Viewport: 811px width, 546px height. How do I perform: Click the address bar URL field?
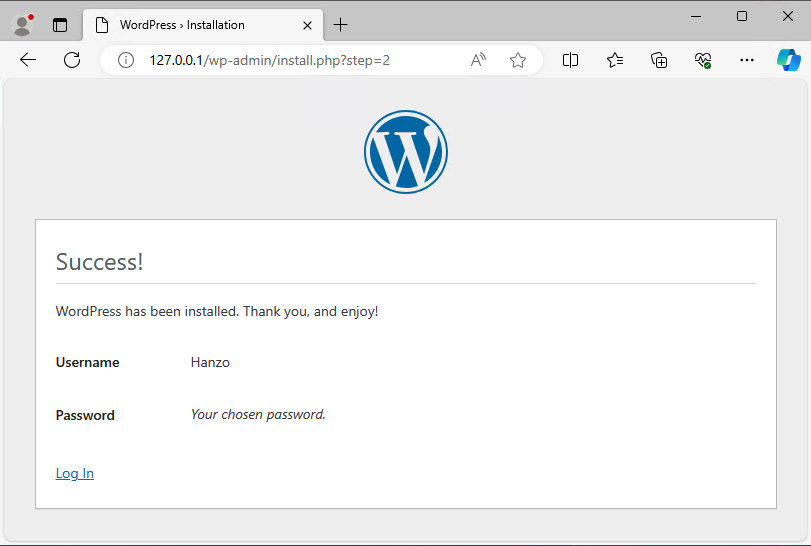[x=300, y=60]
